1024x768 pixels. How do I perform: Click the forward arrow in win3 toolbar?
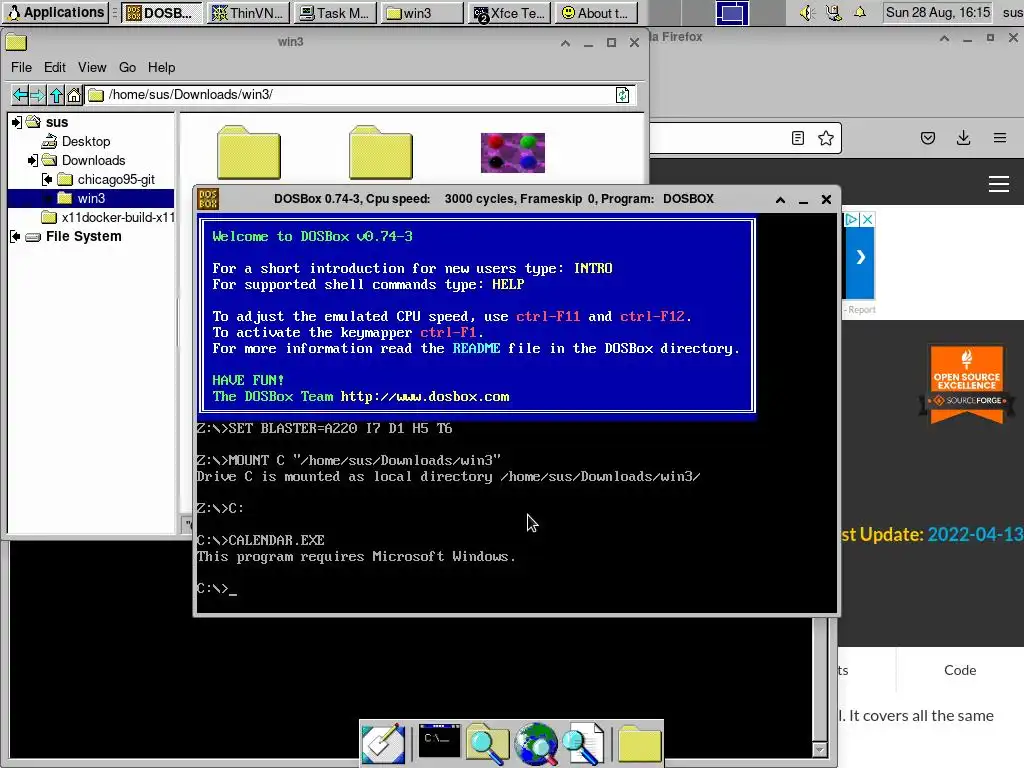coord(38,95)
